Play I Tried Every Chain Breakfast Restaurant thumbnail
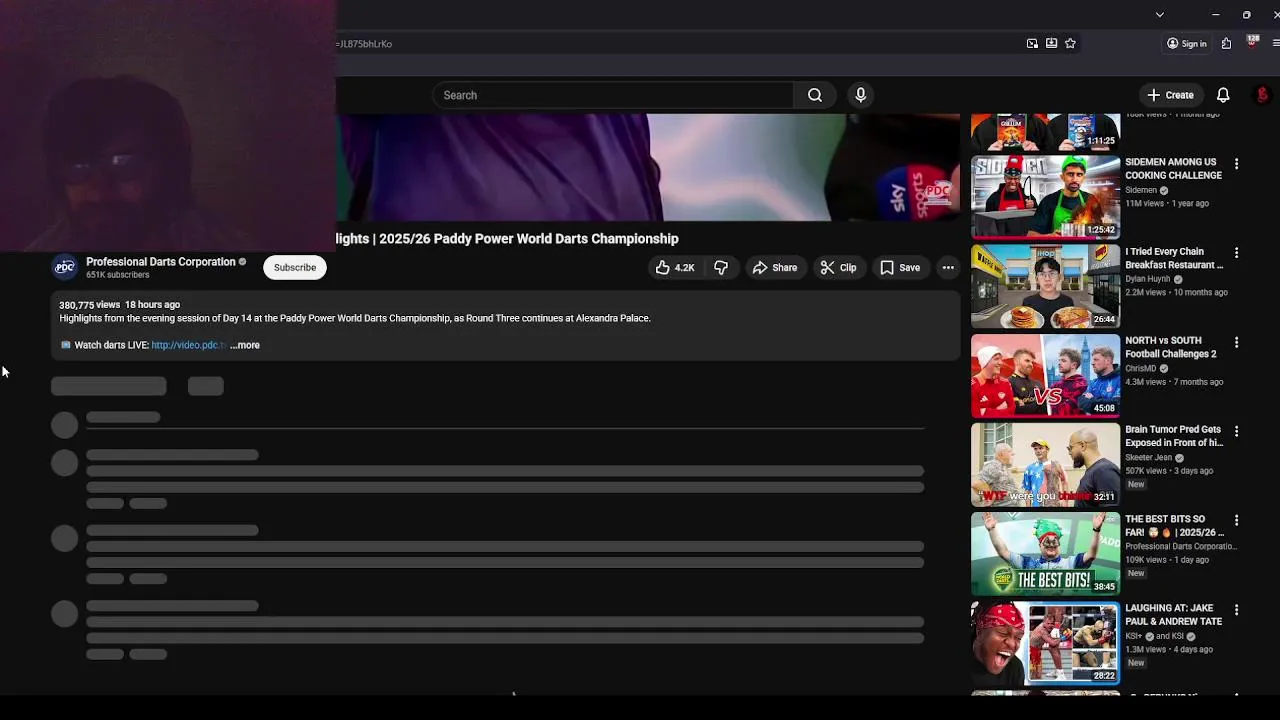This screenshot has width=1280, height=720. pyautogui.click(x=1045, y=286)
